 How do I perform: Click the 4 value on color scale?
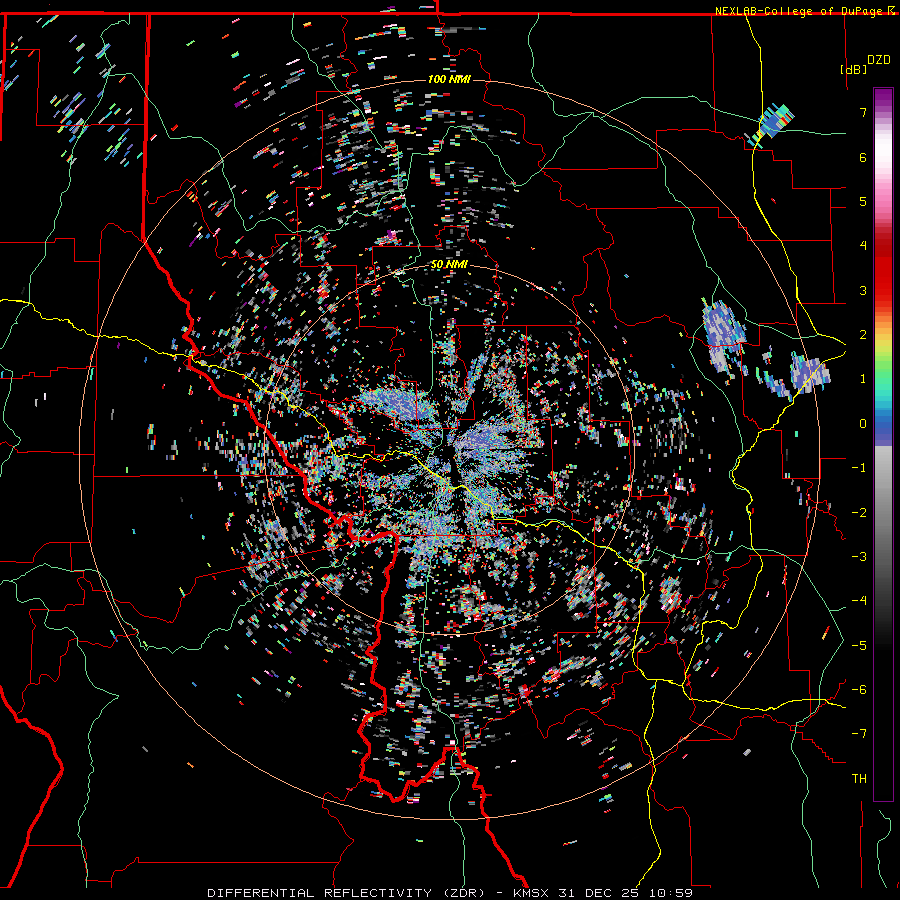(x=863, y=246)
